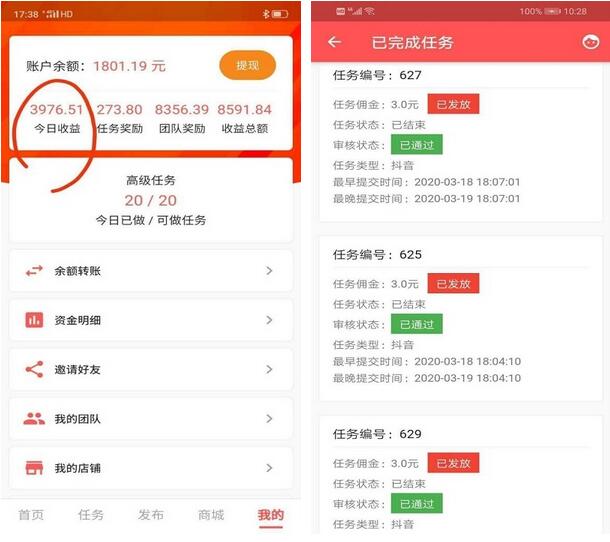Image resolution: width=610 pixels, height=542 pixels.
Task: Tap the Bluetooth icon in left status bar
Action: click(x=266, y=14)
